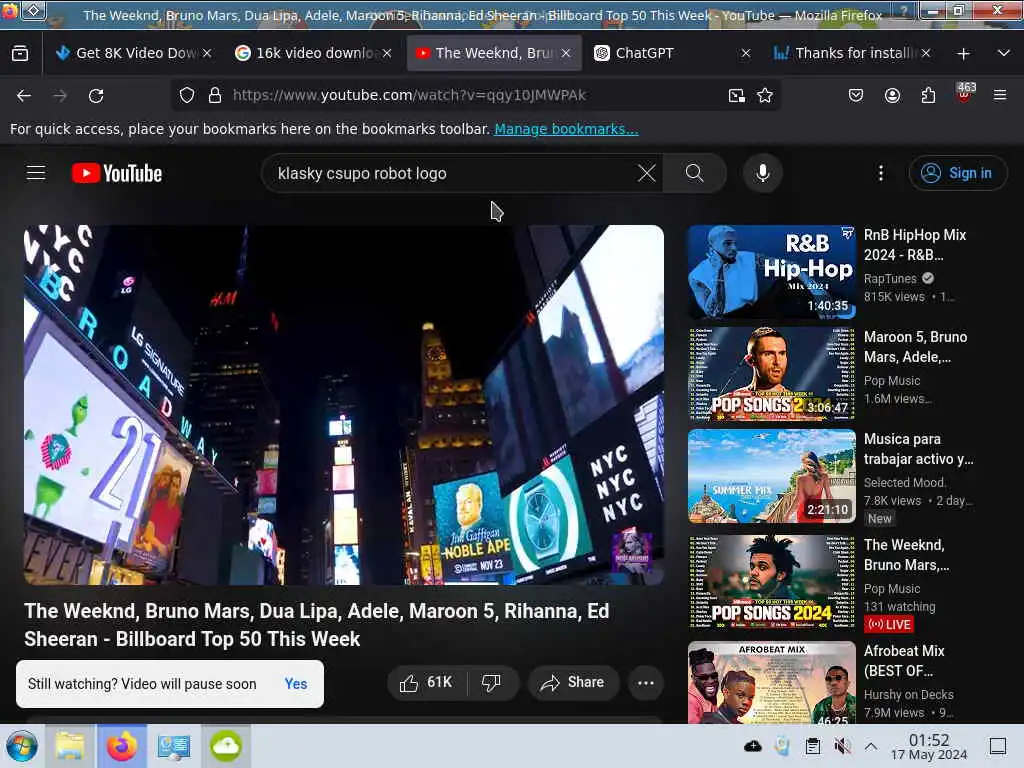Image resolution: width=1024 pixels, height=768 pixels.
Task: Open File Explorer from taskbar
Action: (70, 746)
